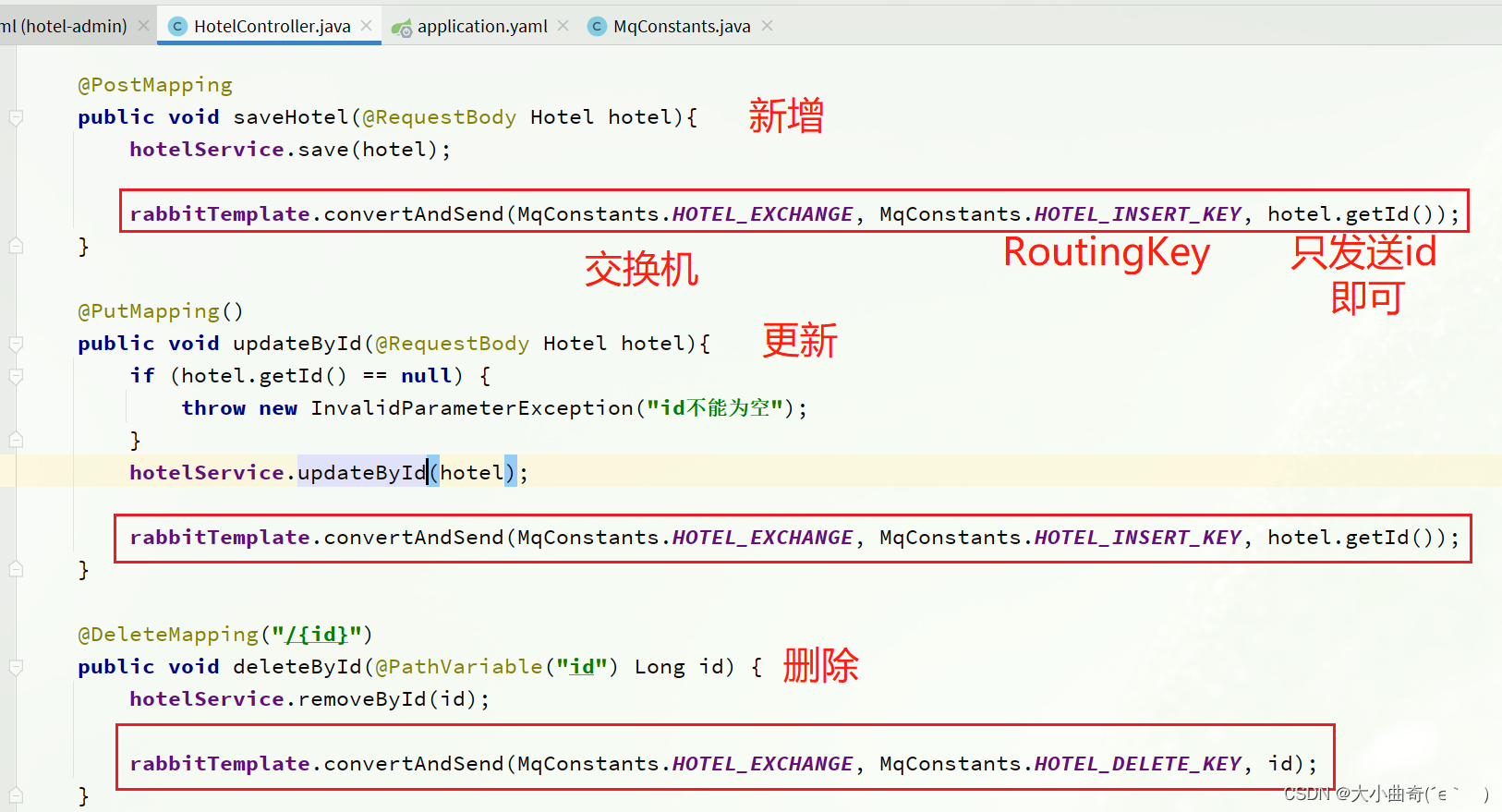The height and width of the screenshot is (812, 1502).
Task: Click the deleteById method name
Action: point(297,667)
